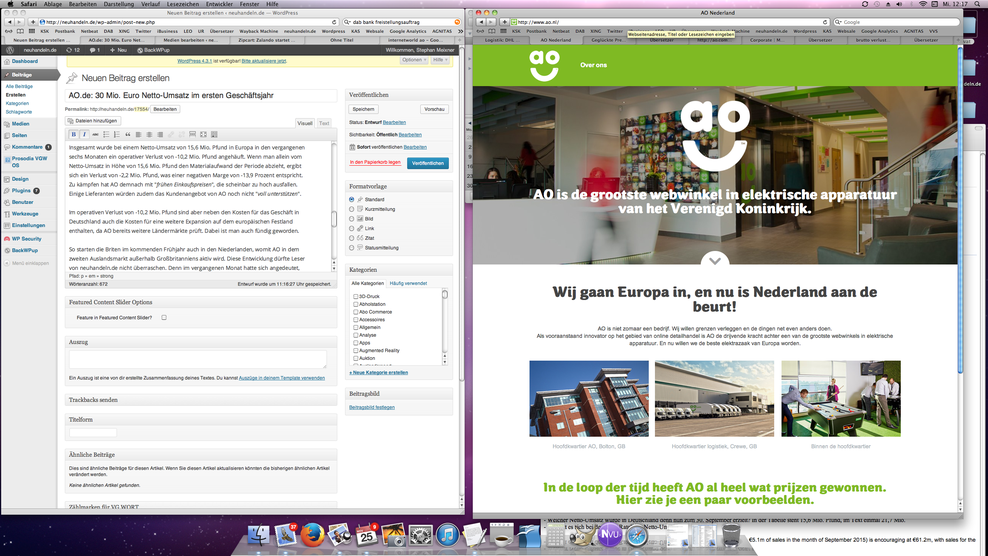Insert the read-more tag icon
Viewport: 988px width, 556px height.
pyautogui.click(x=192, y=134)
